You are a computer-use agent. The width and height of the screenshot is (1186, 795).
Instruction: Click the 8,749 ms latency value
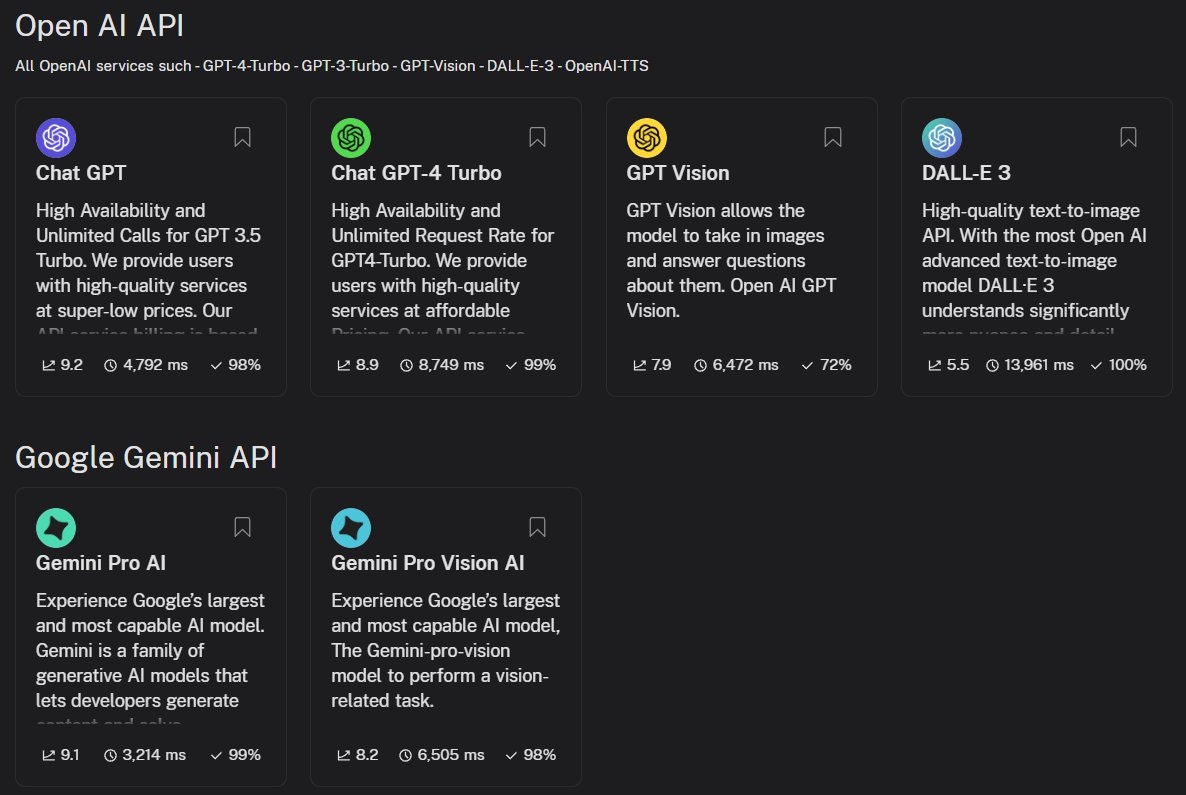tap(451, 365)
